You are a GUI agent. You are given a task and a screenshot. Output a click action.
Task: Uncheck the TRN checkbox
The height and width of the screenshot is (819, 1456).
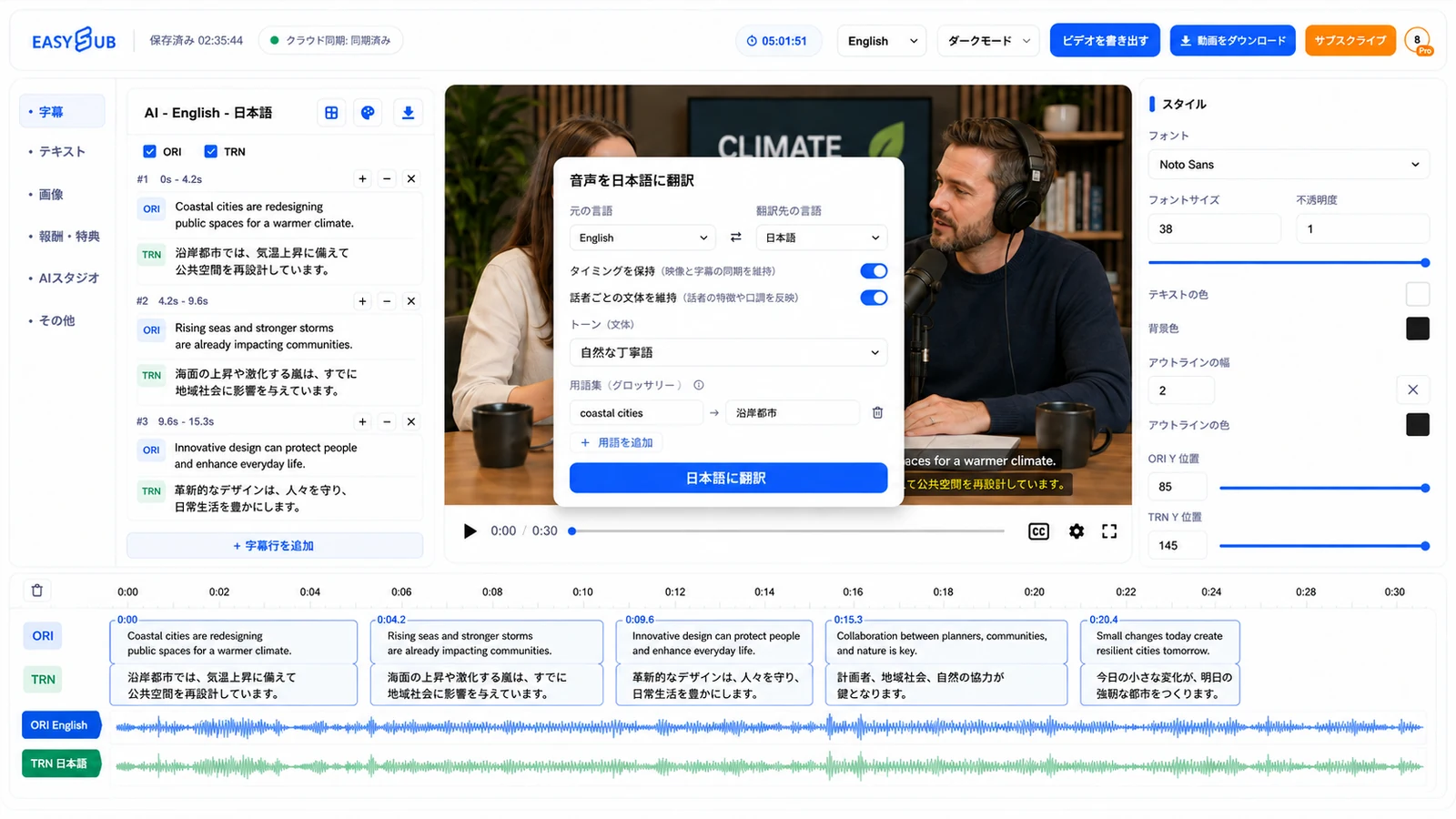click(210, 152)
